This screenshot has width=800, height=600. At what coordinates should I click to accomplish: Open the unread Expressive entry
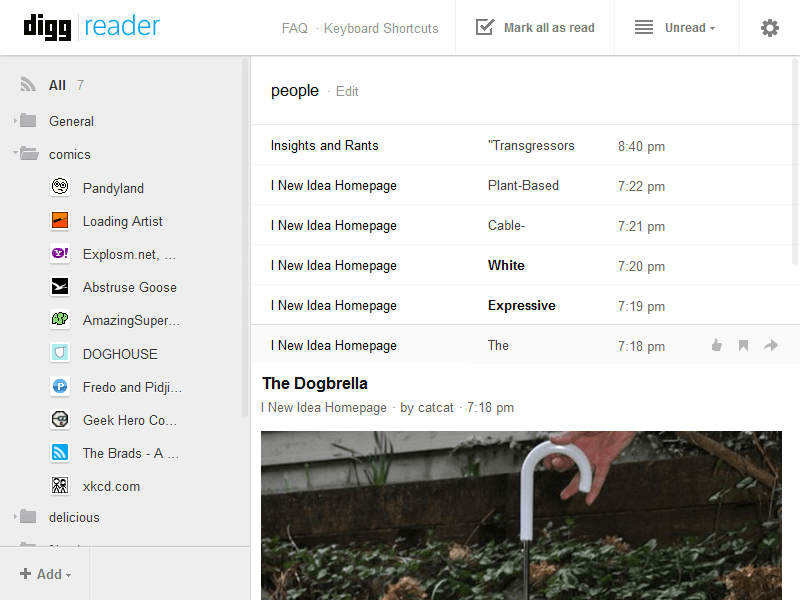524,305
